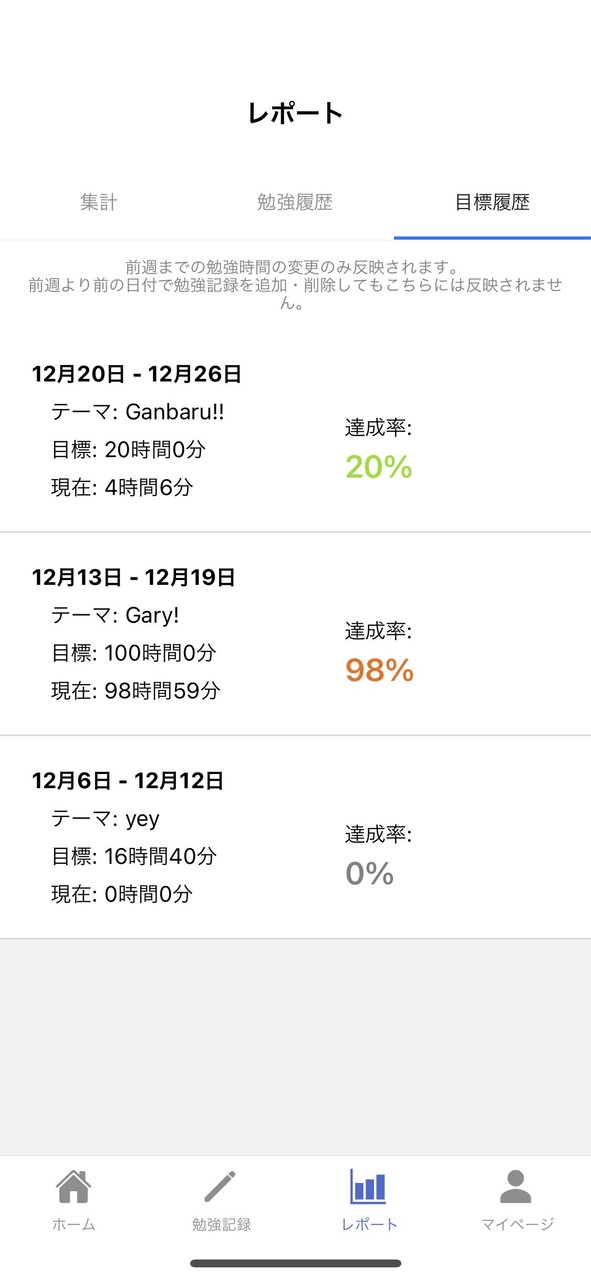Open the 勉強履歴 tab

(295, 201)
